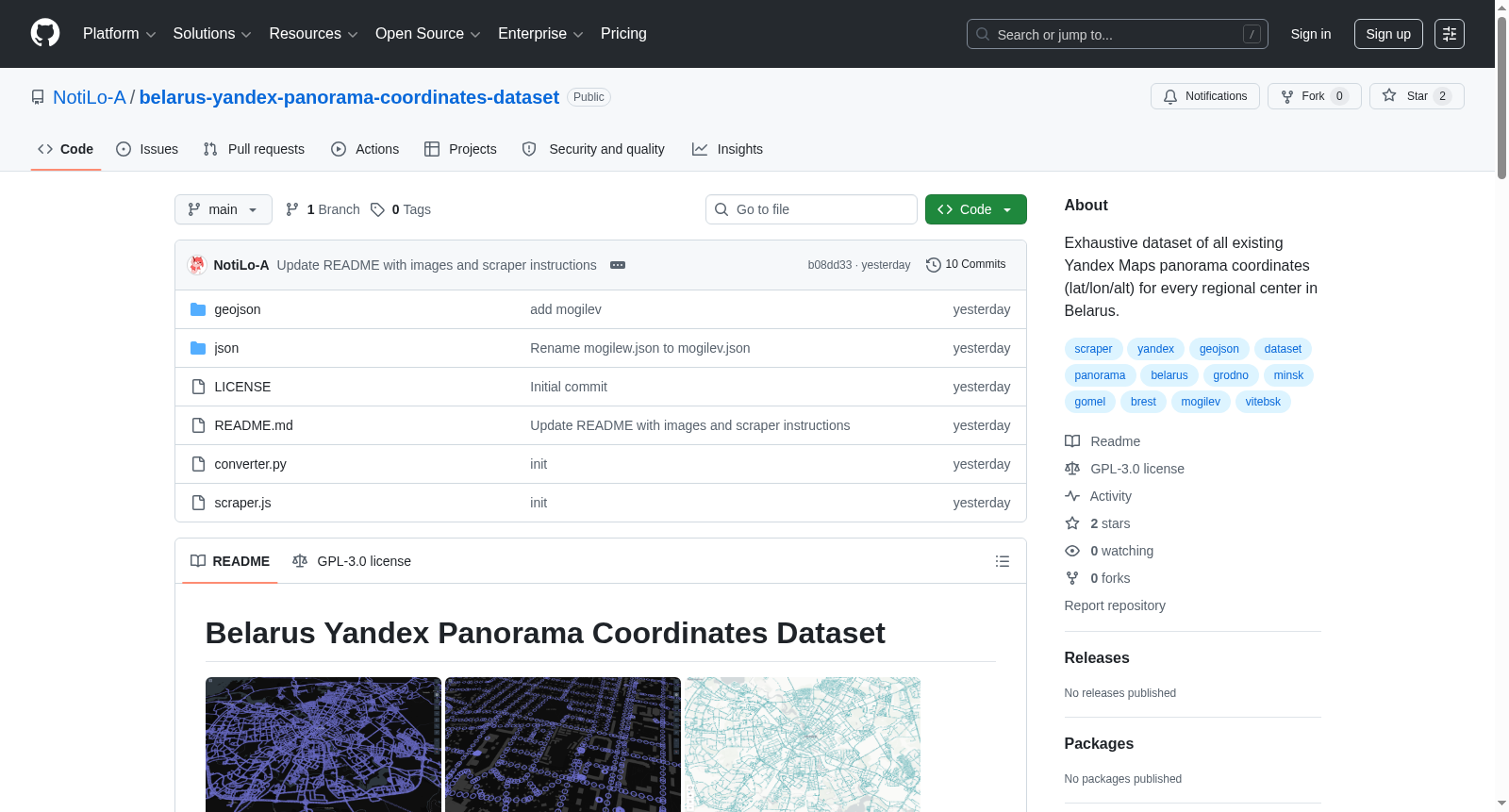Click the Sign up button

tap(1388, 34)
